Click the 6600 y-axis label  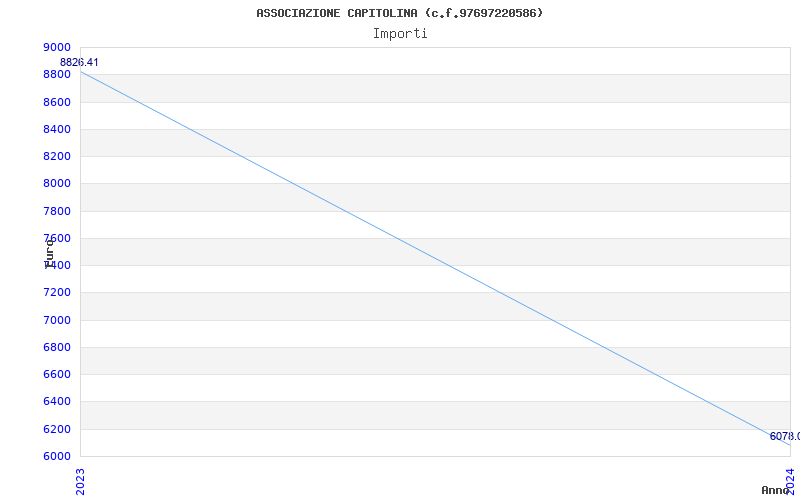coord(57,374)
